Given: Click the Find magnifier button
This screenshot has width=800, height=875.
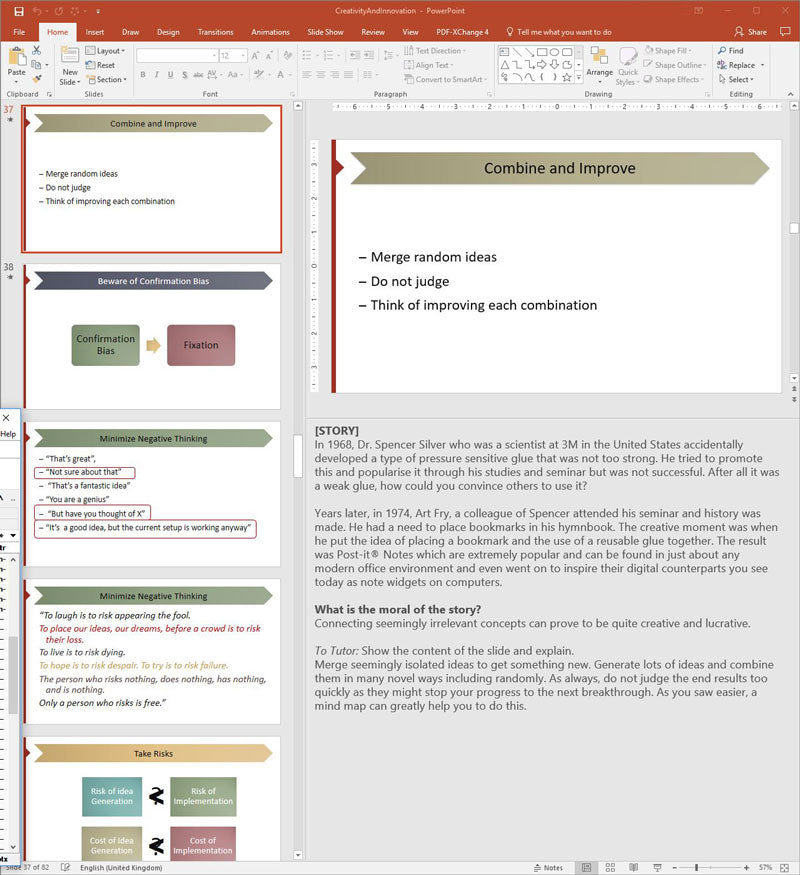Looking at the screenshot, I should [731, 51].
